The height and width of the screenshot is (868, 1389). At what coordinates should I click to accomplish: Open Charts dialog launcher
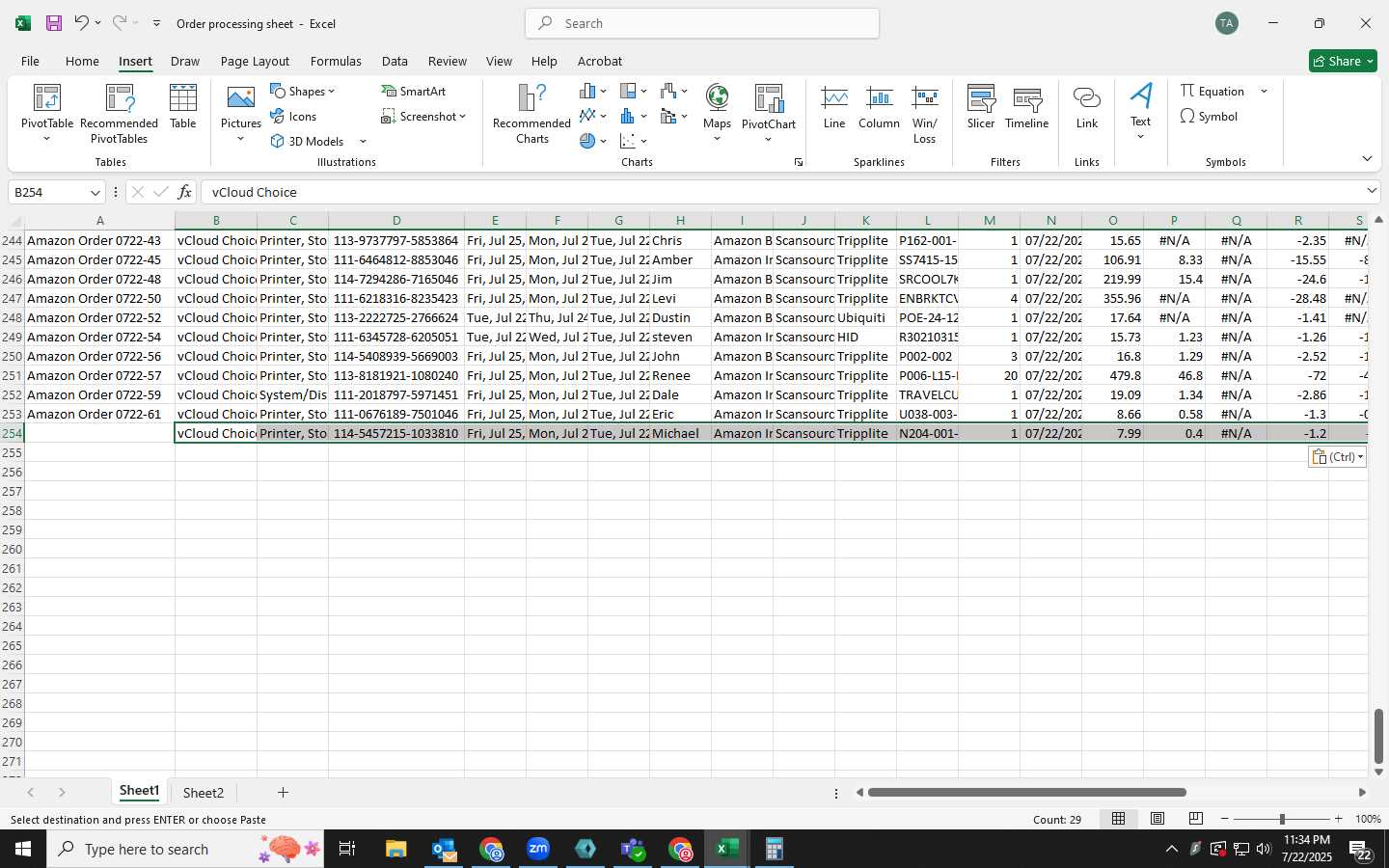(799, 162)
